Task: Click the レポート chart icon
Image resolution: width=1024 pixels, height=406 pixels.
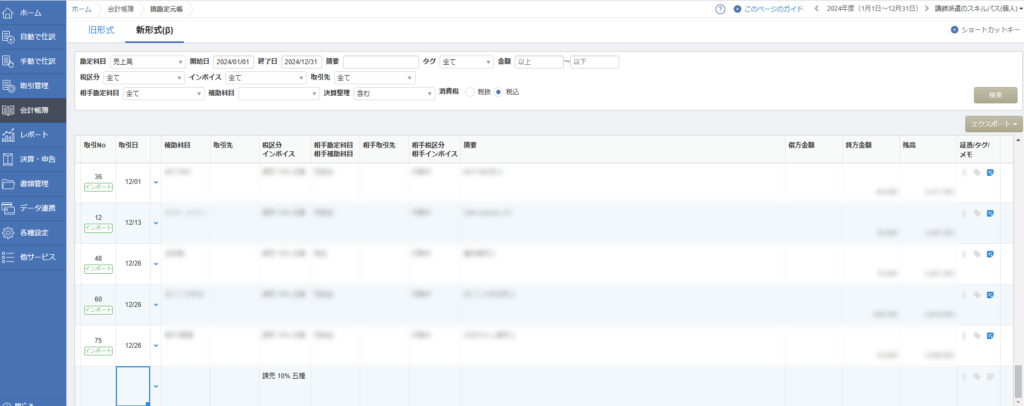Action: point(9,135)
